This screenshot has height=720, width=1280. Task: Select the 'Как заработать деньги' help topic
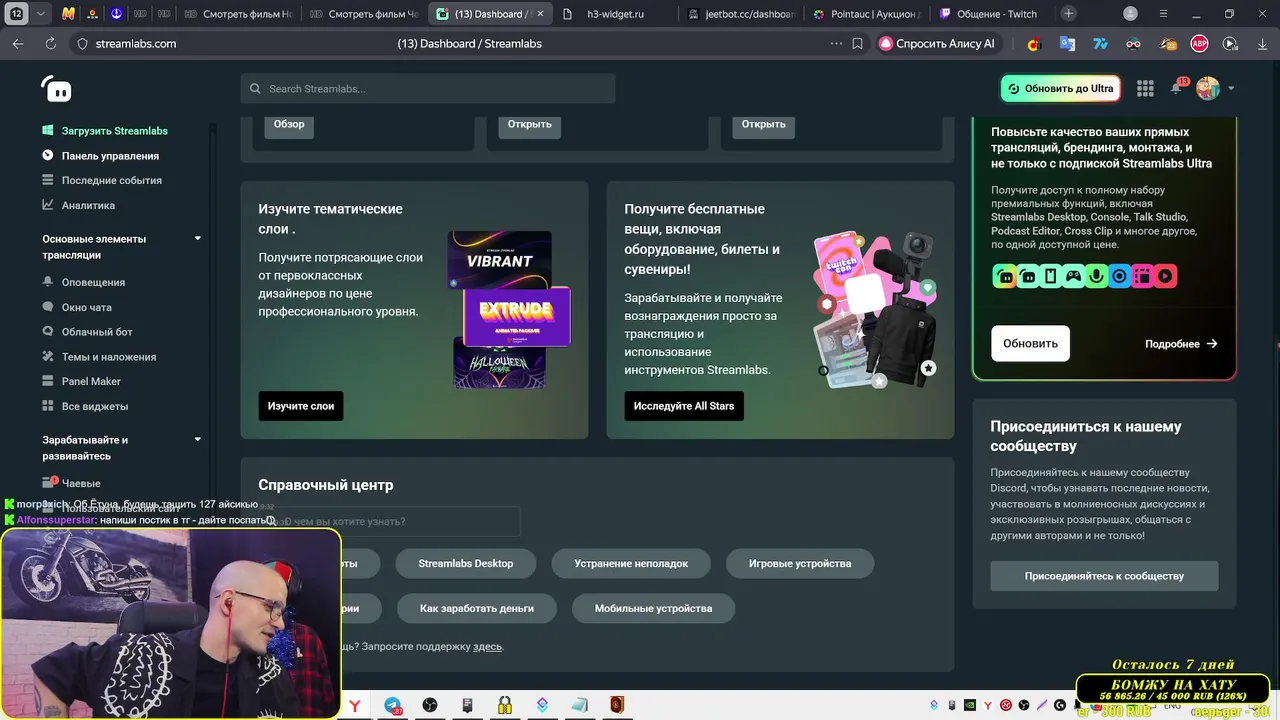476,608
